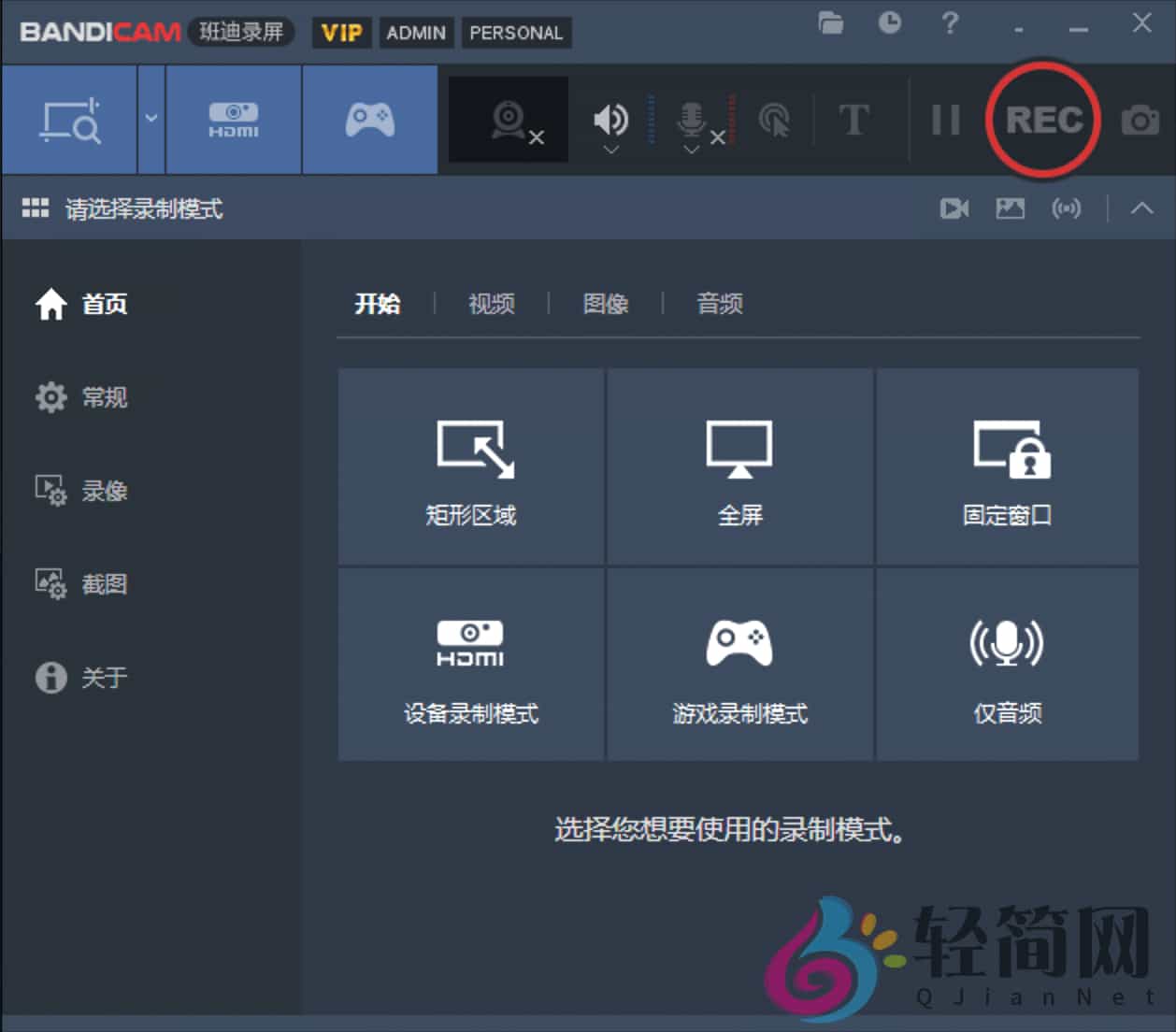
Task: Take a screenshot with the camera icon
Action: 1140,120
